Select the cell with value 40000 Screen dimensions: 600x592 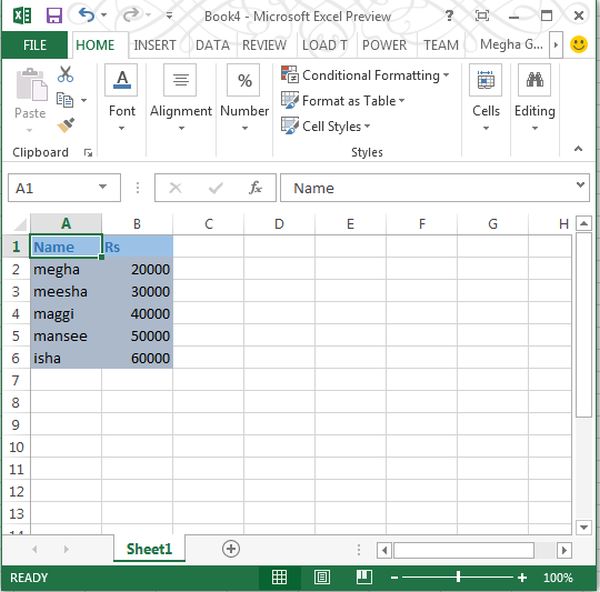click(x=137, y=313)
